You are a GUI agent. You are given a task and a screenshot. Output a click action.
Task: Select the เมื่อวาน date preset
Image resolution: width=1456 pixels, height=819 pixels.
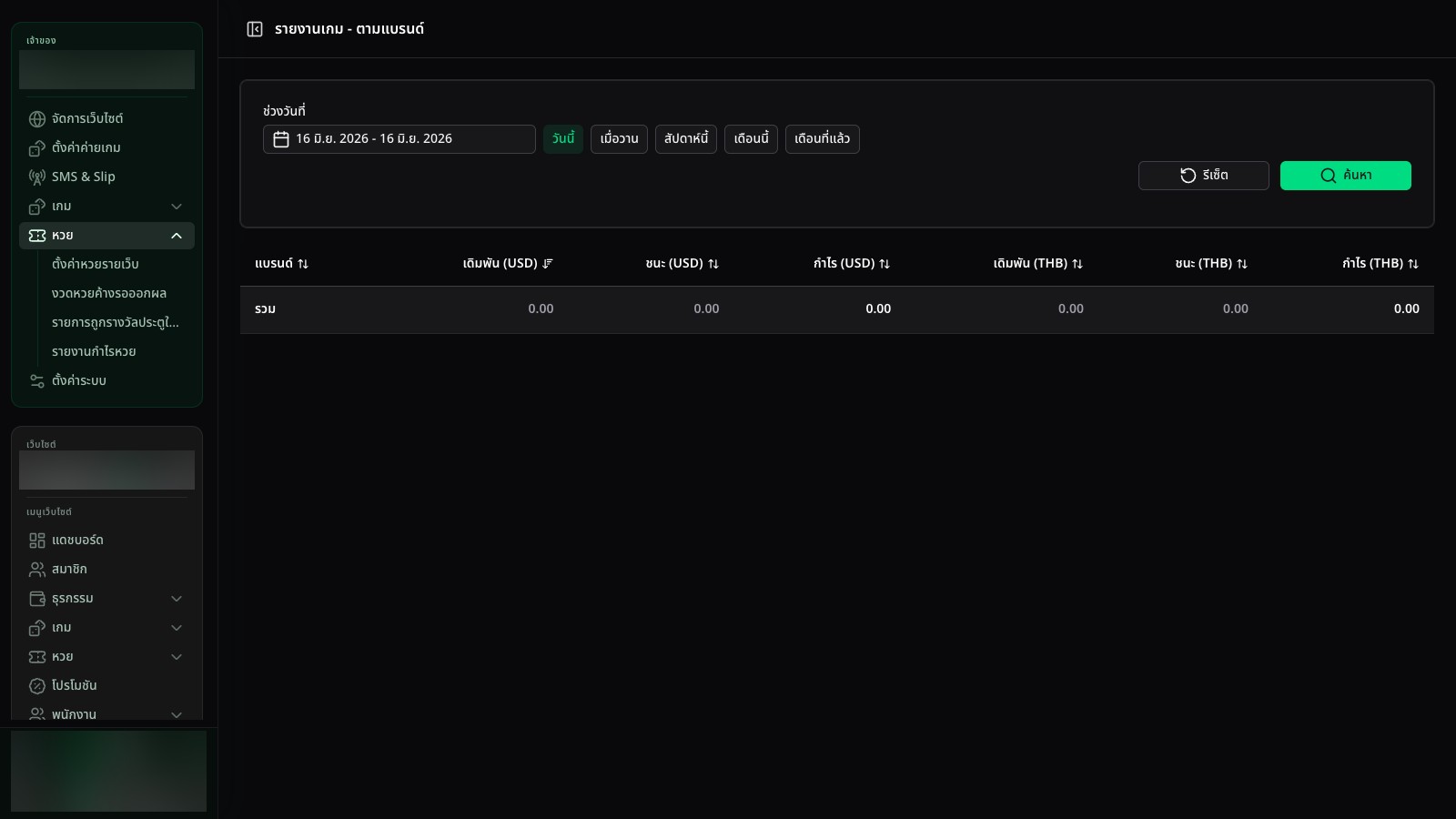[x=619, y=139]
